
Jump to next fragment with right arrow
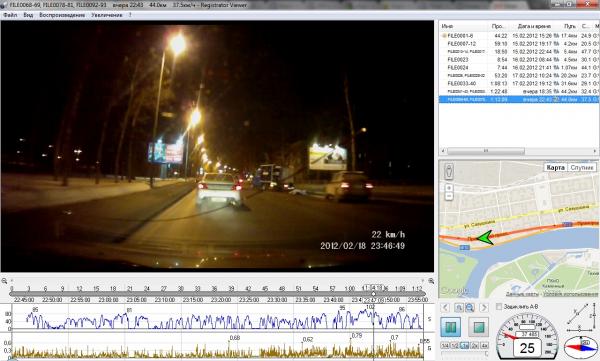tap(484, 307)
